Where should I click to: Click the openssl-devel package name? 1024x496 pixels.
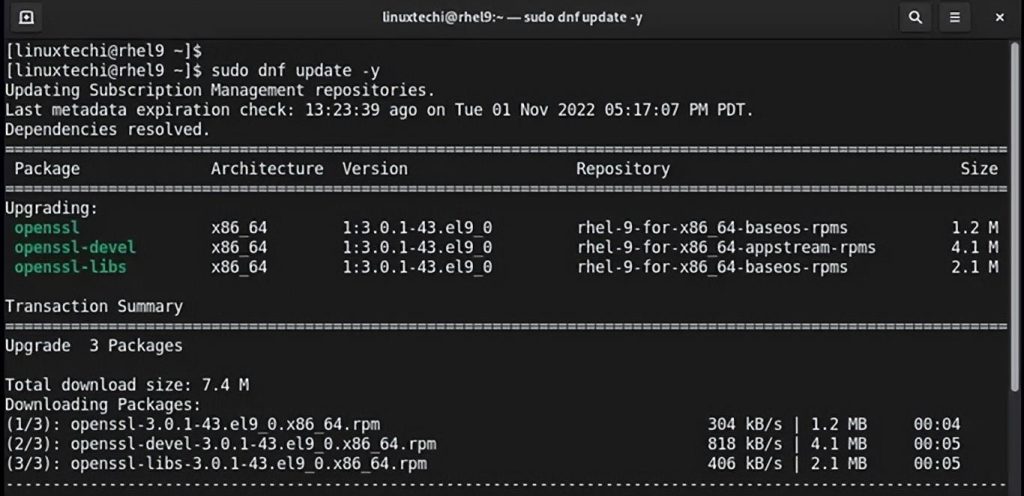click(x=74, y=247)
